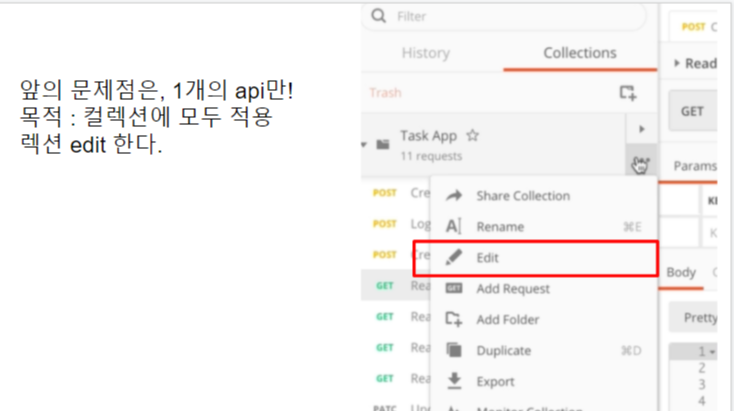Select the Task App collection name
The image size is (734, 411).
point(428,136)
